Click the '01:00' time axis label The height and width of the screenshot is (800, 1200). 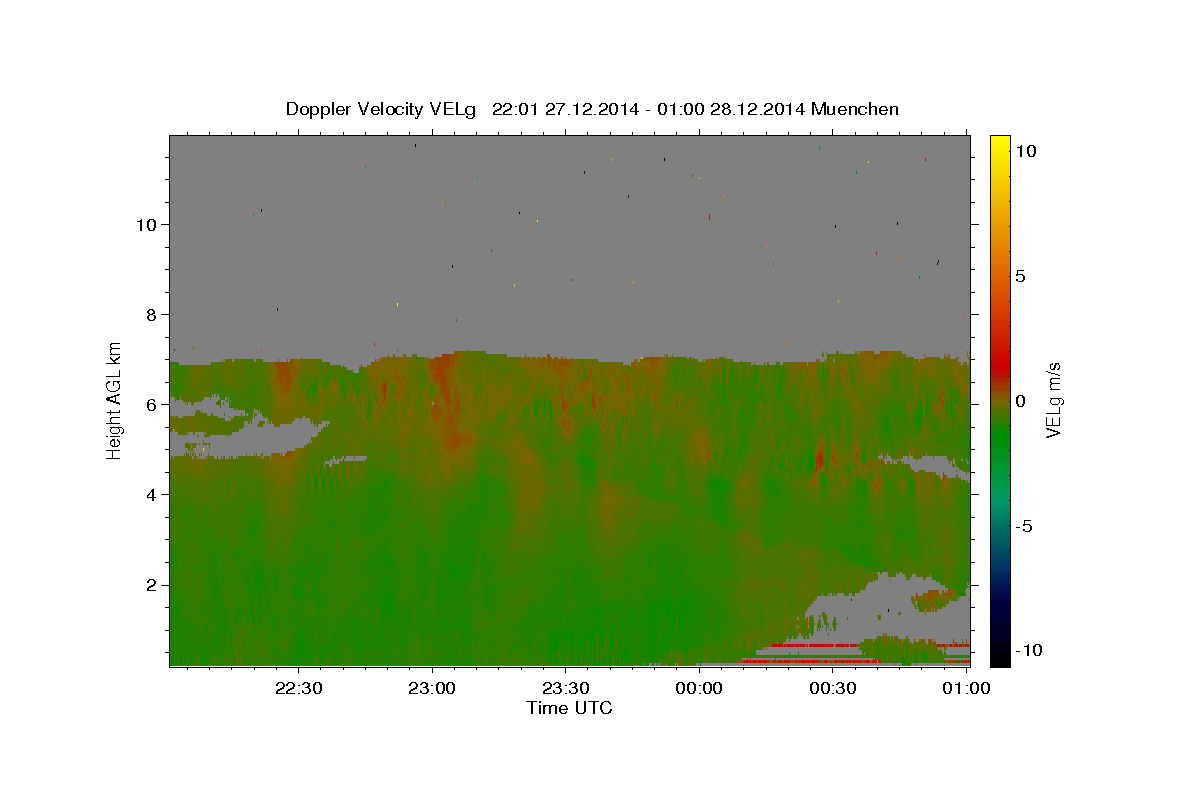pos(966,688)
